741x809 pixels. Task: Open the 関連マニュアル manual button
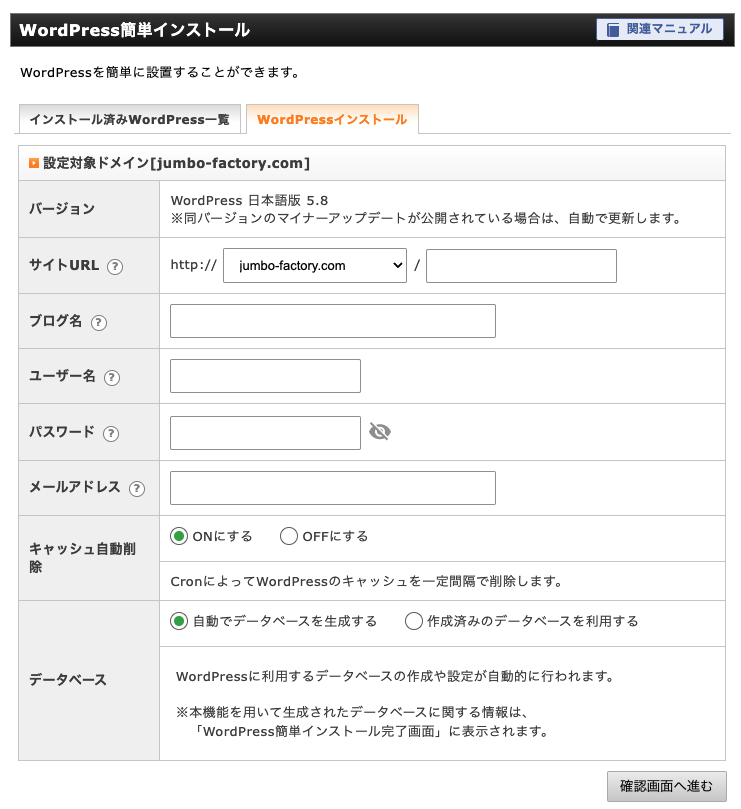tap(659, 29)
